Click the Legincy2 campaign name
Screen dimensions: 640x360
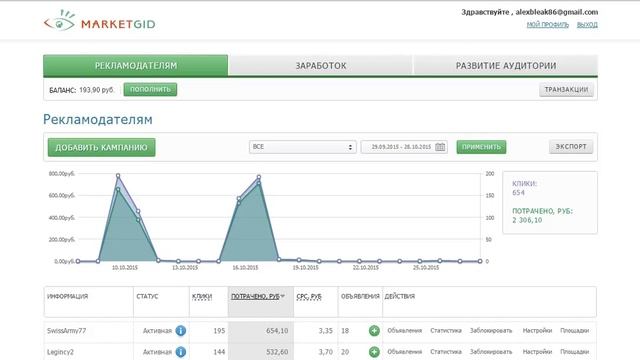[60, 352]
